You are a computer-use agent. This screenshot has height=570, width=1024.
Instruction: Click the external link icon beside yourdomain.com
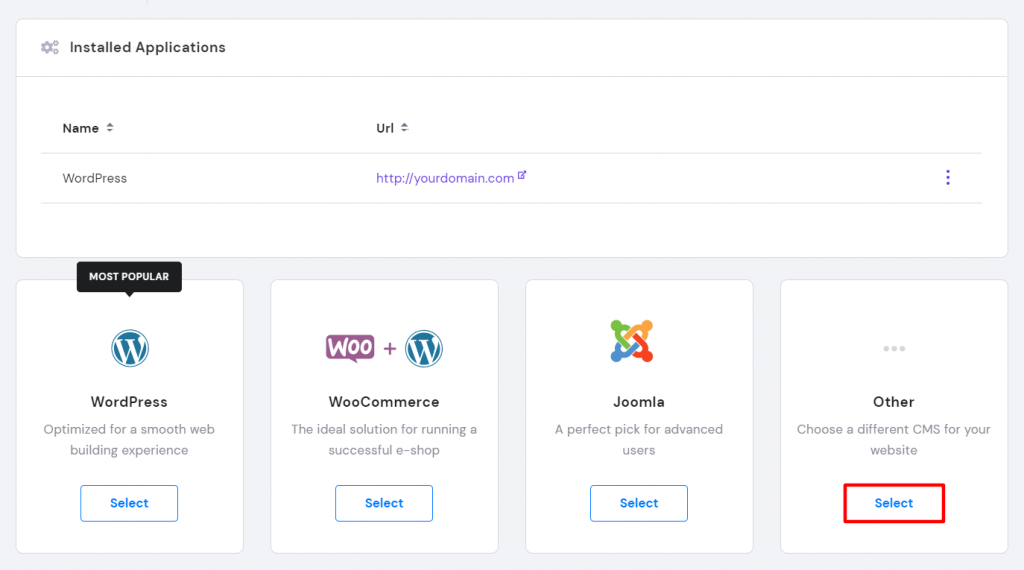click(522, 176)
